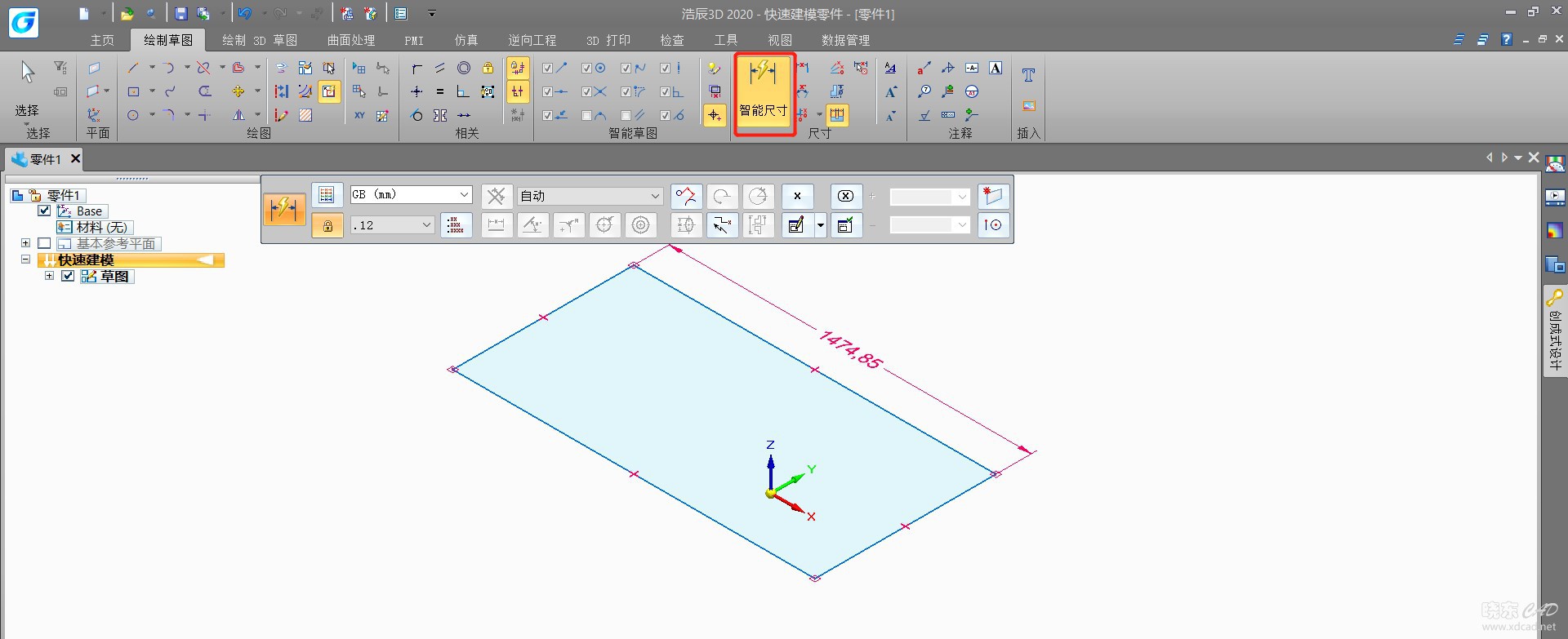Select the balloon annotation icon
Image resolution: width=1568 pixels, height=639 pixels.
pos(924,91)
